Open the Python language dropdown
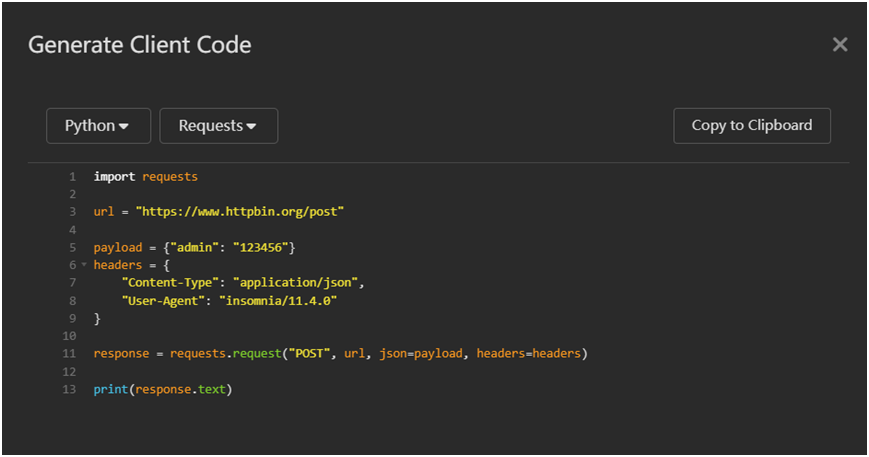The image size is (869, 457). (x=98, y=126)
